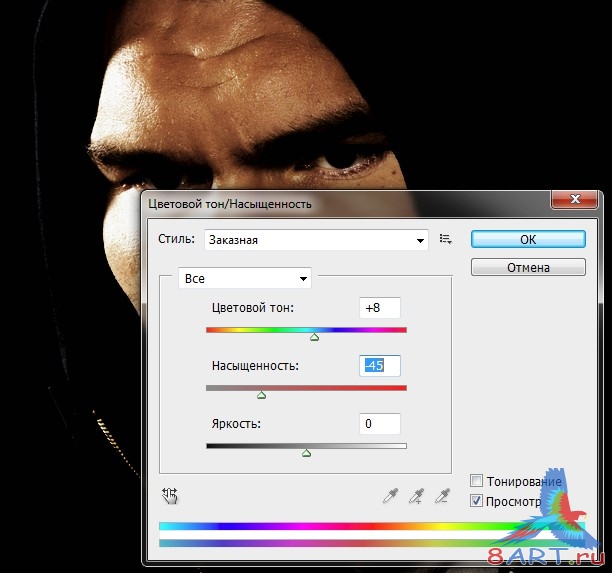Viewport: 612px width, 573px height.
Task: Click the Яркость value field
Action: 380,424
